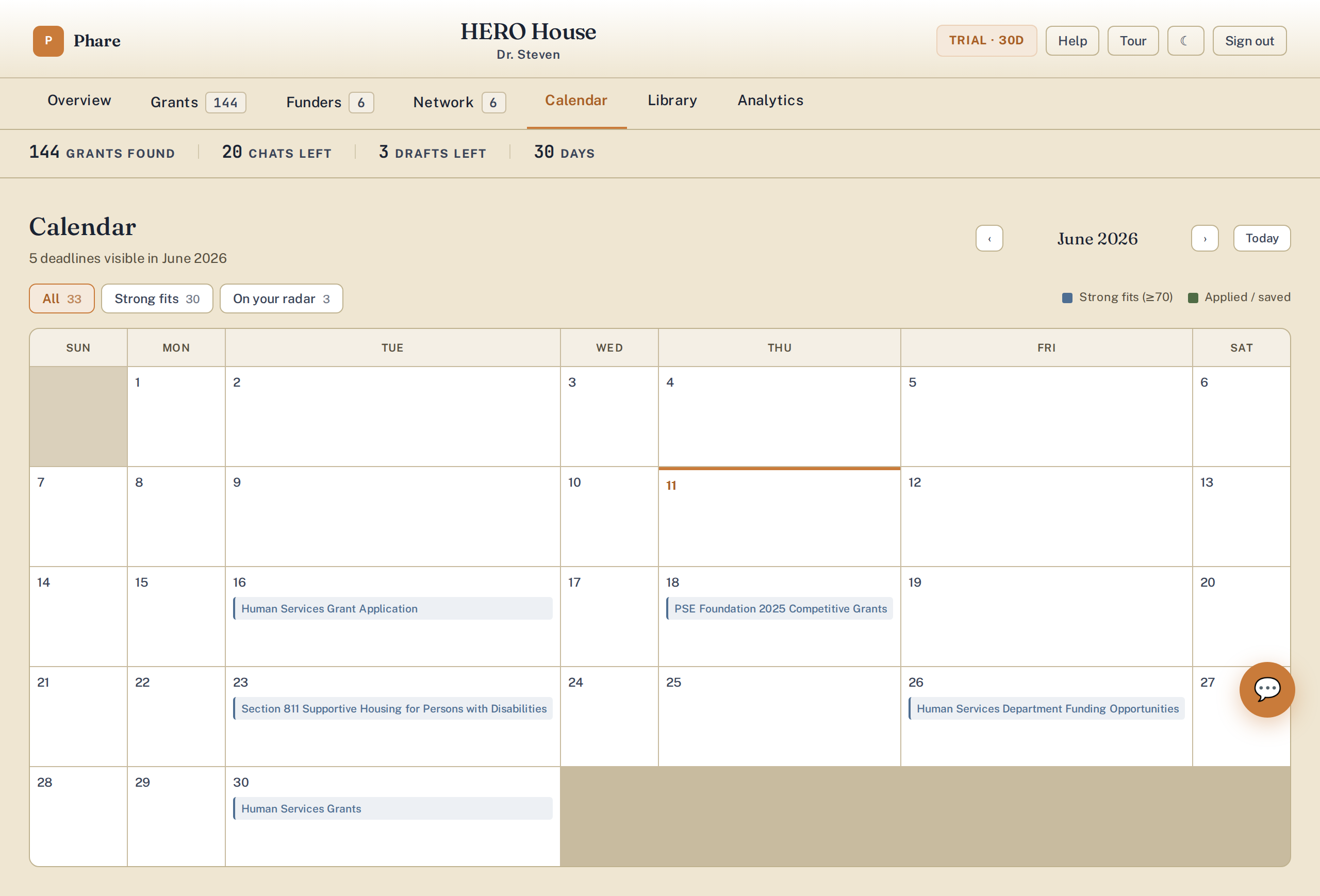Click the Help button
1320x896 pixels.
pyautogui.click(x=1072, y=41)
